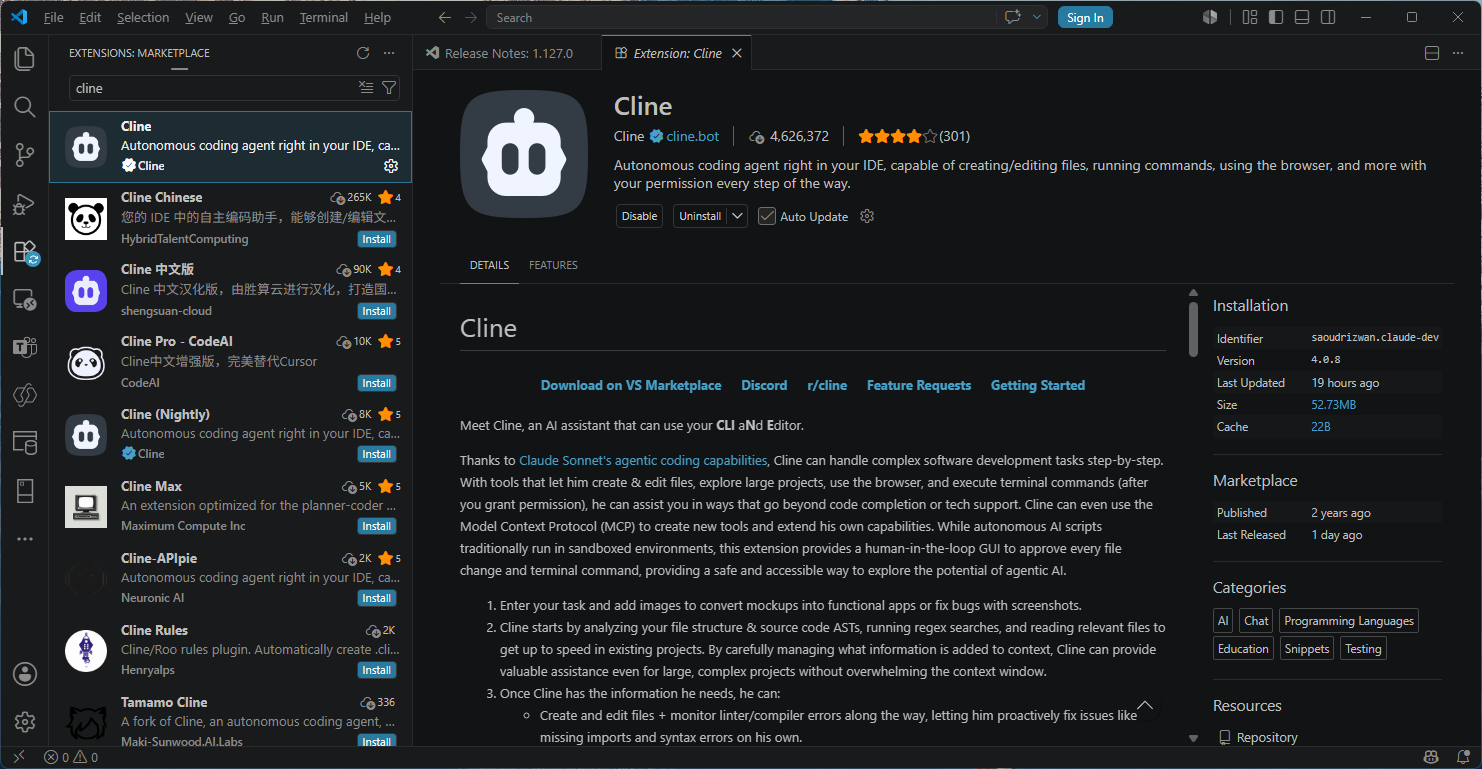Toggle the bottom panel visibility

pyautogui.click(x=1302, y=17)
